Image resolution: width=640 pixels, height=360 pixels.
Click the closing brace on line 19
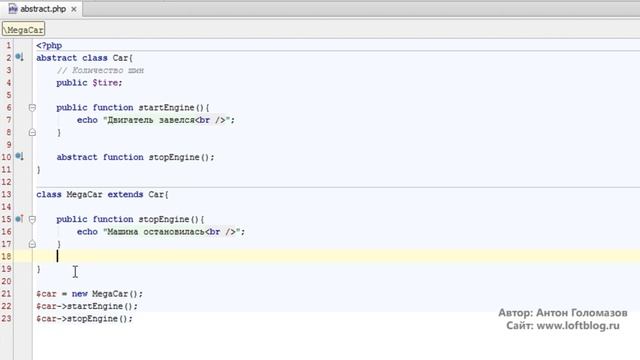[39, 269]
